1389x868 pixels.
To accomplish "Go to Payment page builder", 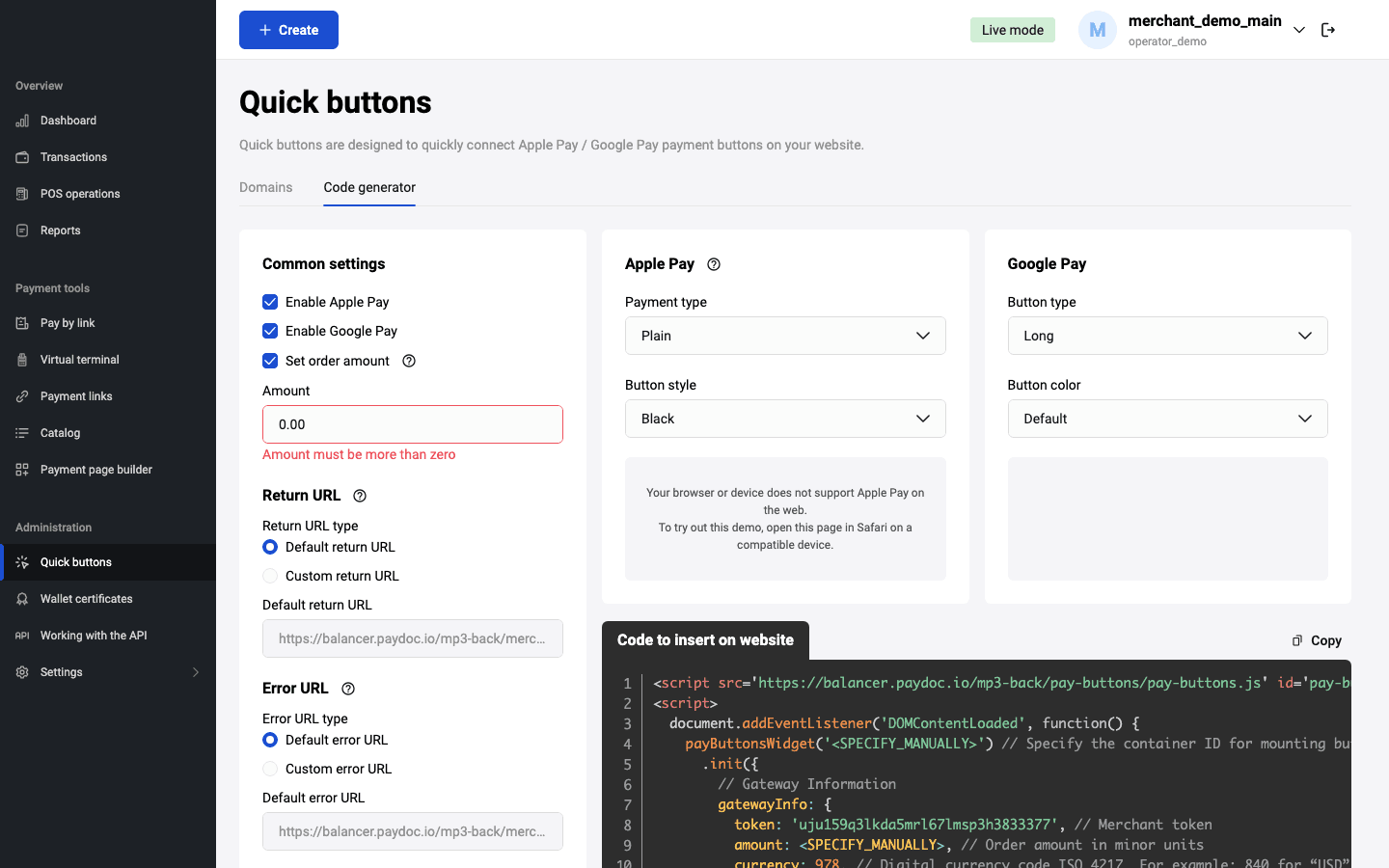I will (108, 470).
